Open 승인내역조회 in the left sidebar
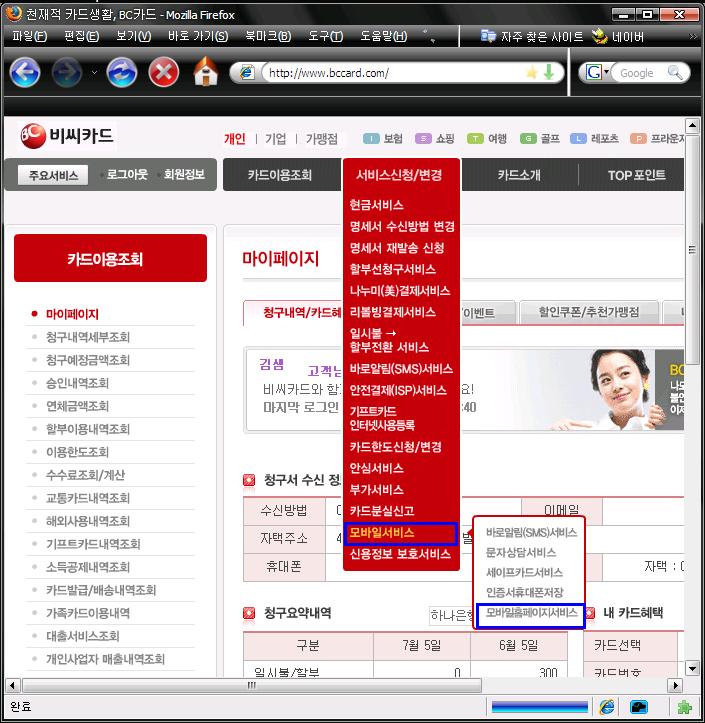 [77, 383]
